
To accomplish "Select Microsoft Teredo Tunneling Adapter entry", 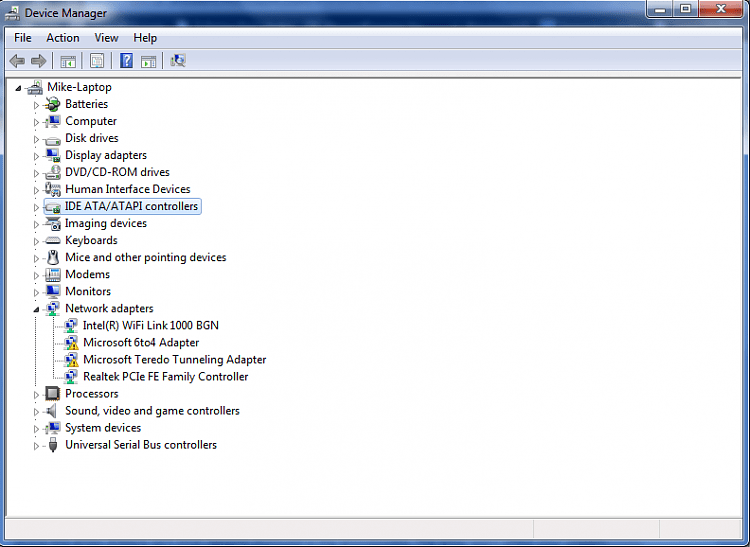I will pos(175,360).
